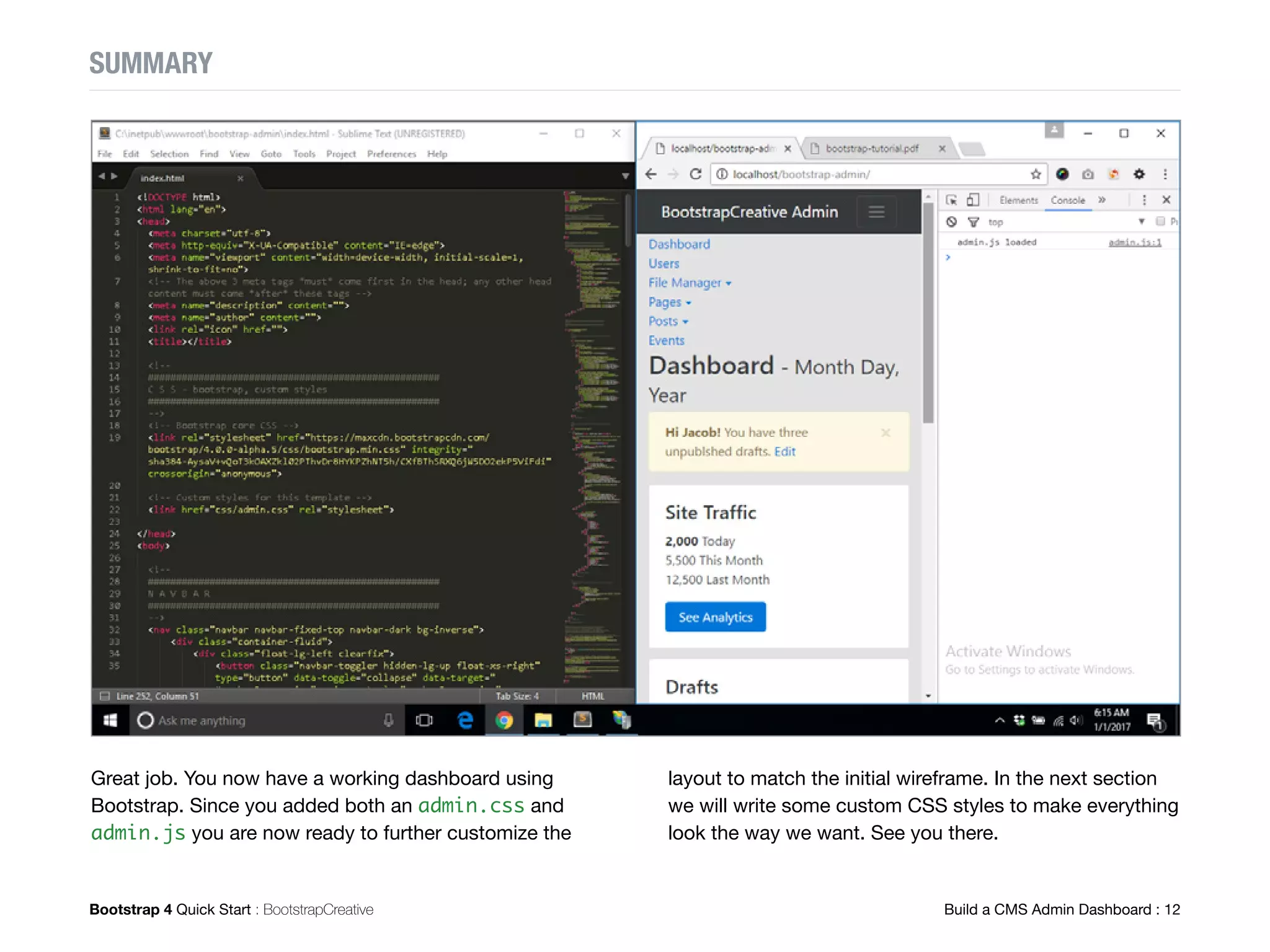Open Microsoft Edge from the taskbar
This screenshot has width=1270, height=952.
[465, 720]
